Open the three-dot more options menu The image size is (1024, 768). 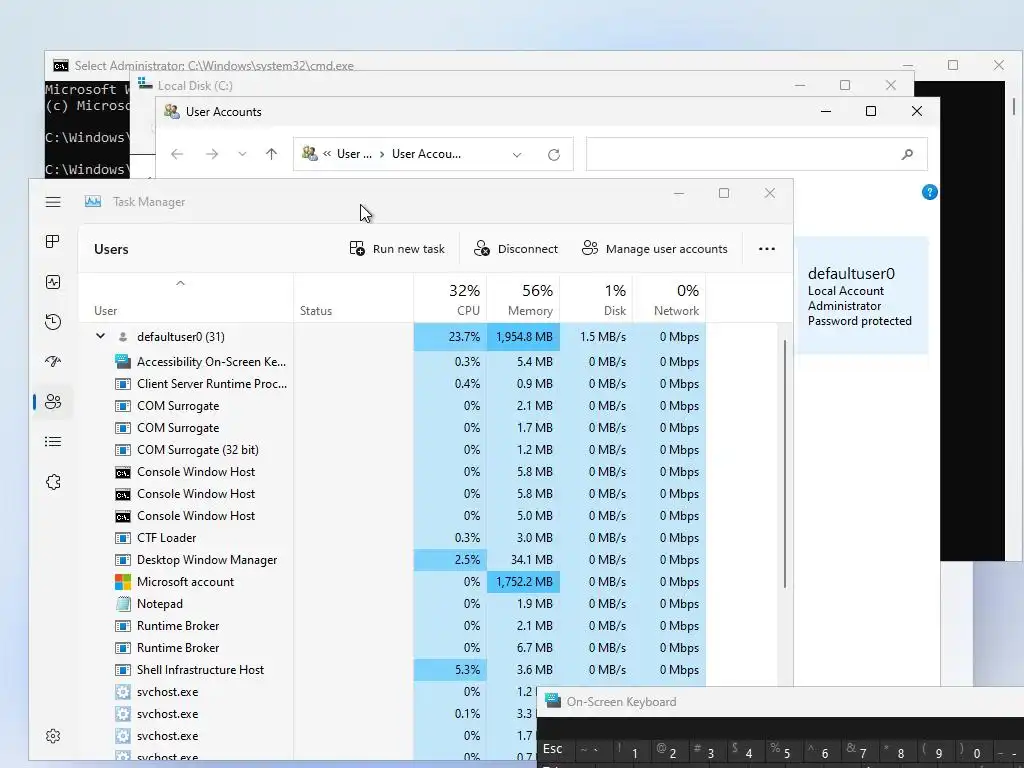tap(767, 249)
